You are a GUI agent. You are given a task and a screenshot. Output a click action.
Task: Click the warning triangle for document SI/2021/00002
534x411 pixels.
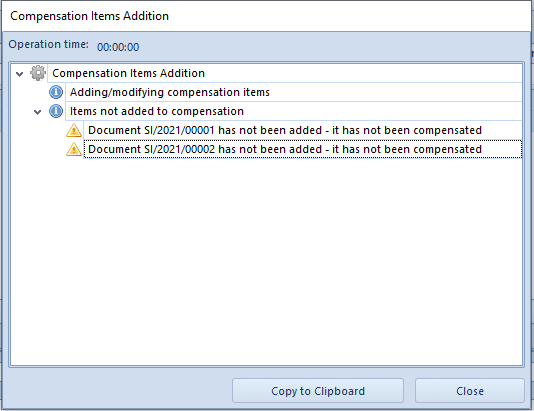click(74, 149)
